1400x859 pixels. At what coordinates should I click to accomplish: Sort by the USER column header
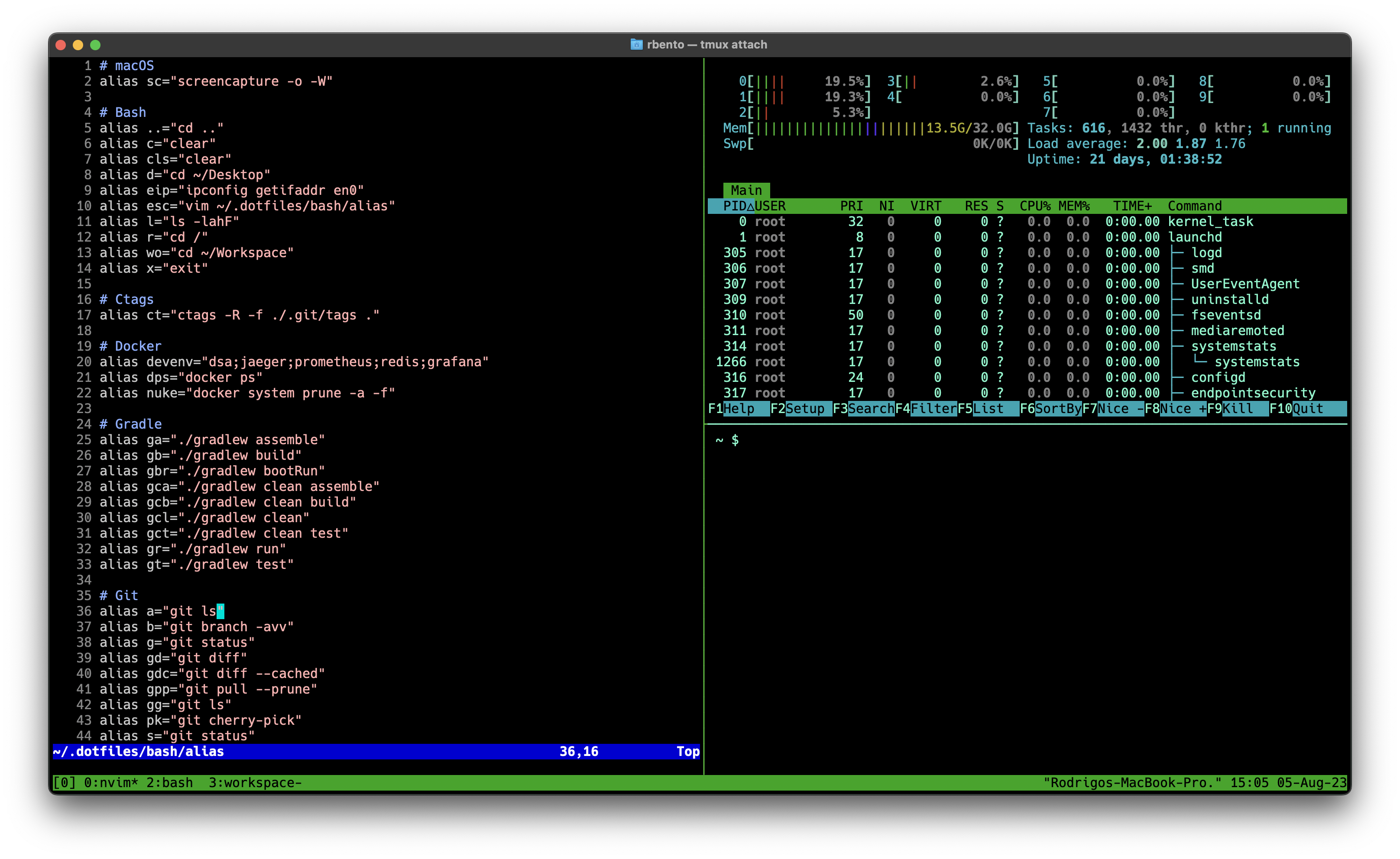[770, 206]
